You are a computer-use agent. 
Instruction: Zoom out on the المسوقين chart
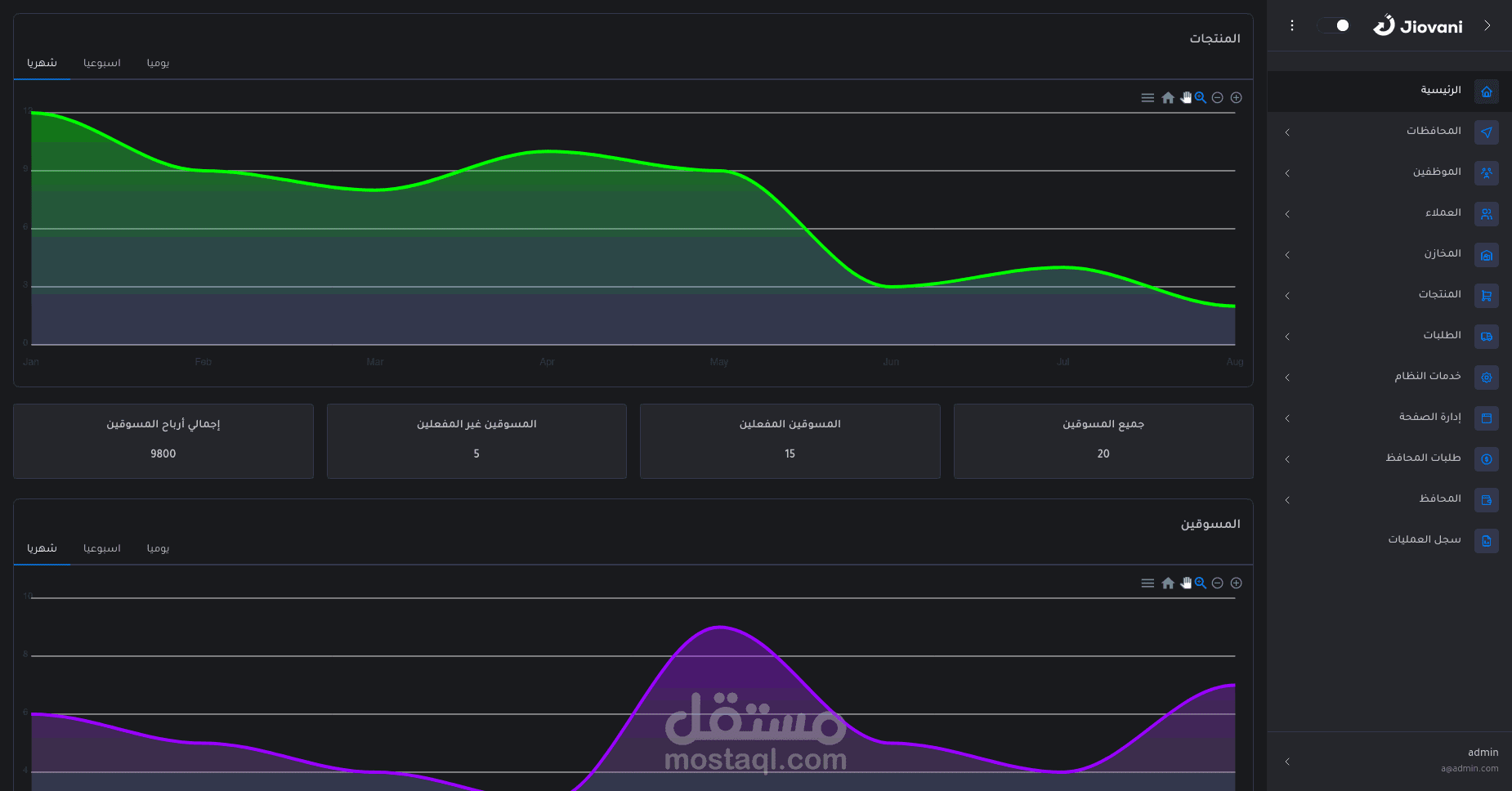tap(1218, 583)
